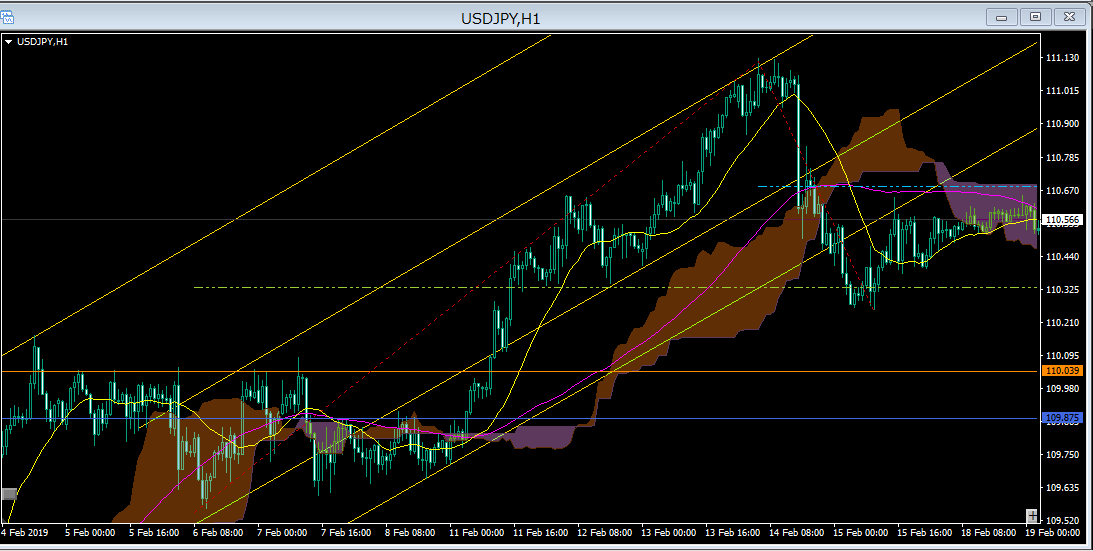Screen dimensions: 1093x551
Task: Click price axis value 110.785
Action: point(1062,158)
